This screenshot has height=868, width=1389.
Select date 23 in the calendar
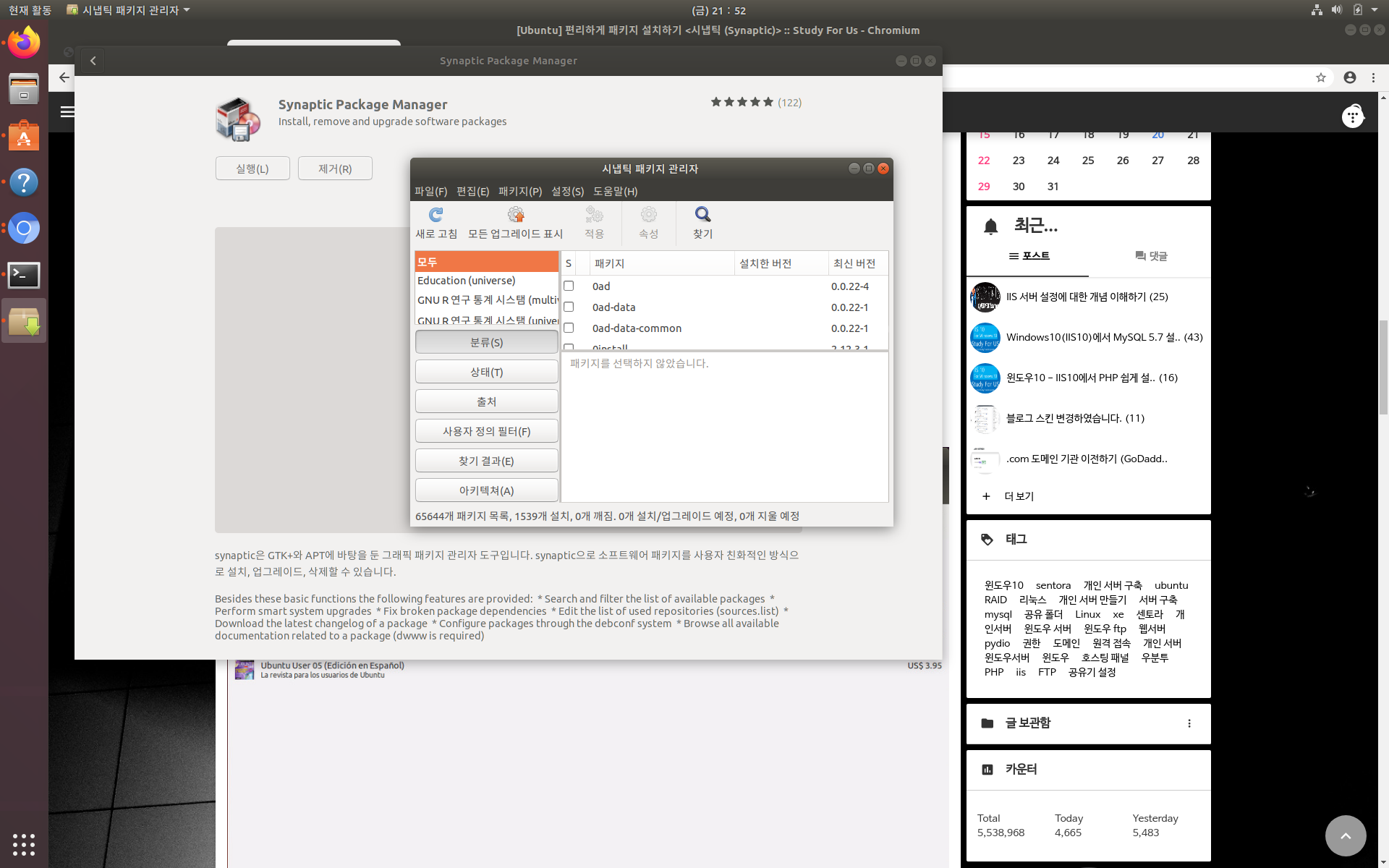[x=1019, y=161]
